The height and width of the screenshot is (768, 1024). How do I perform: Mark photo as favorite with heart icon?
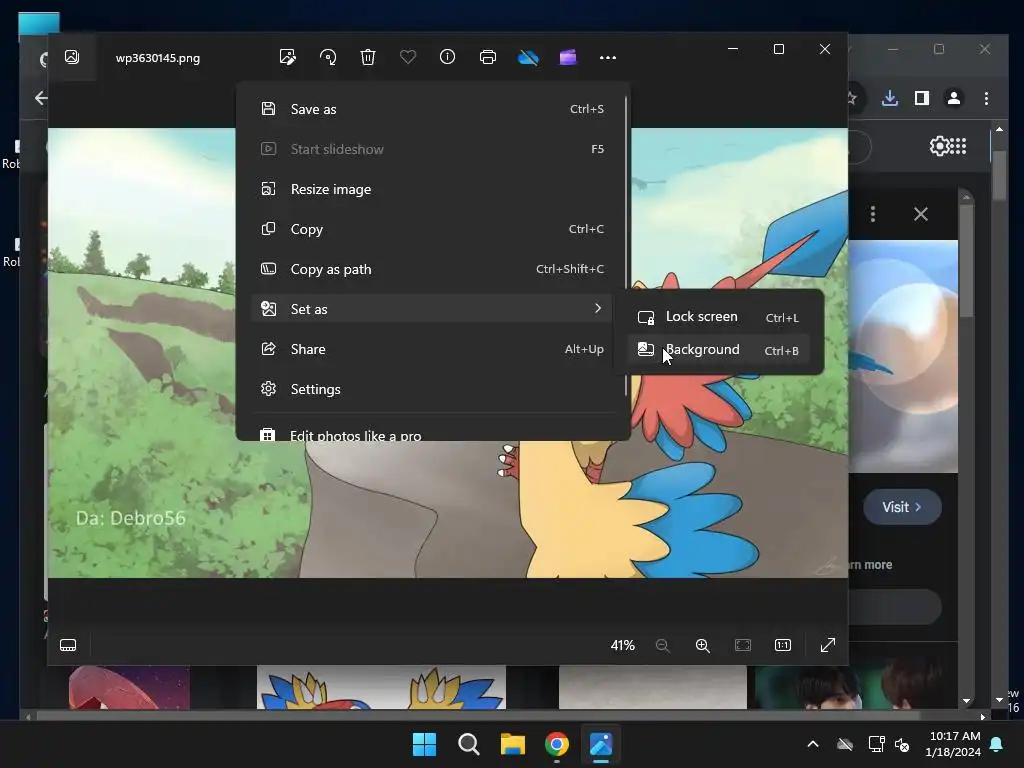pos(408,57)
